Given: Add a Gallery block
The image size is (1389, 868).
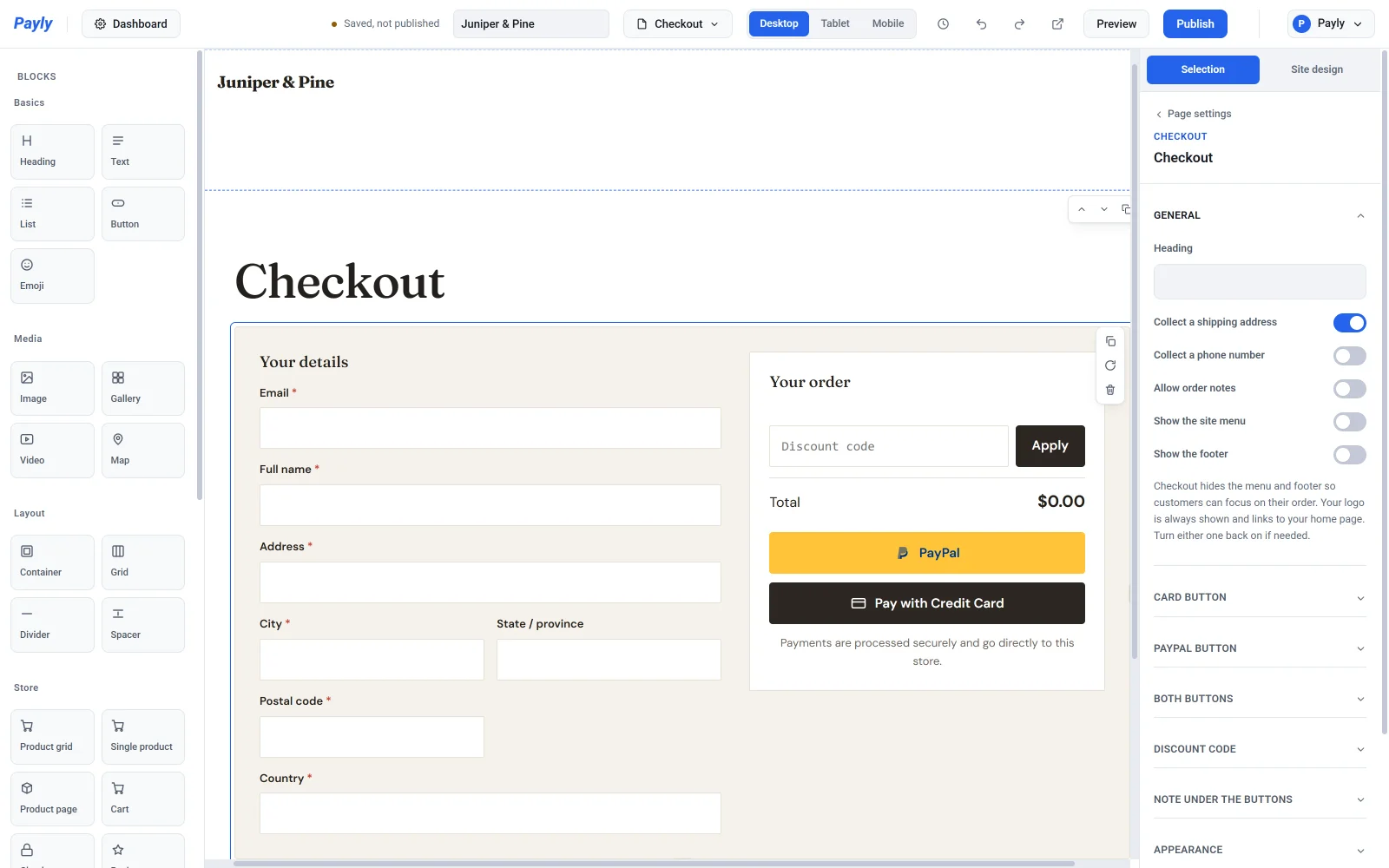Looking at the screenshot, I should pyautogui.click(x=143, y=388).
